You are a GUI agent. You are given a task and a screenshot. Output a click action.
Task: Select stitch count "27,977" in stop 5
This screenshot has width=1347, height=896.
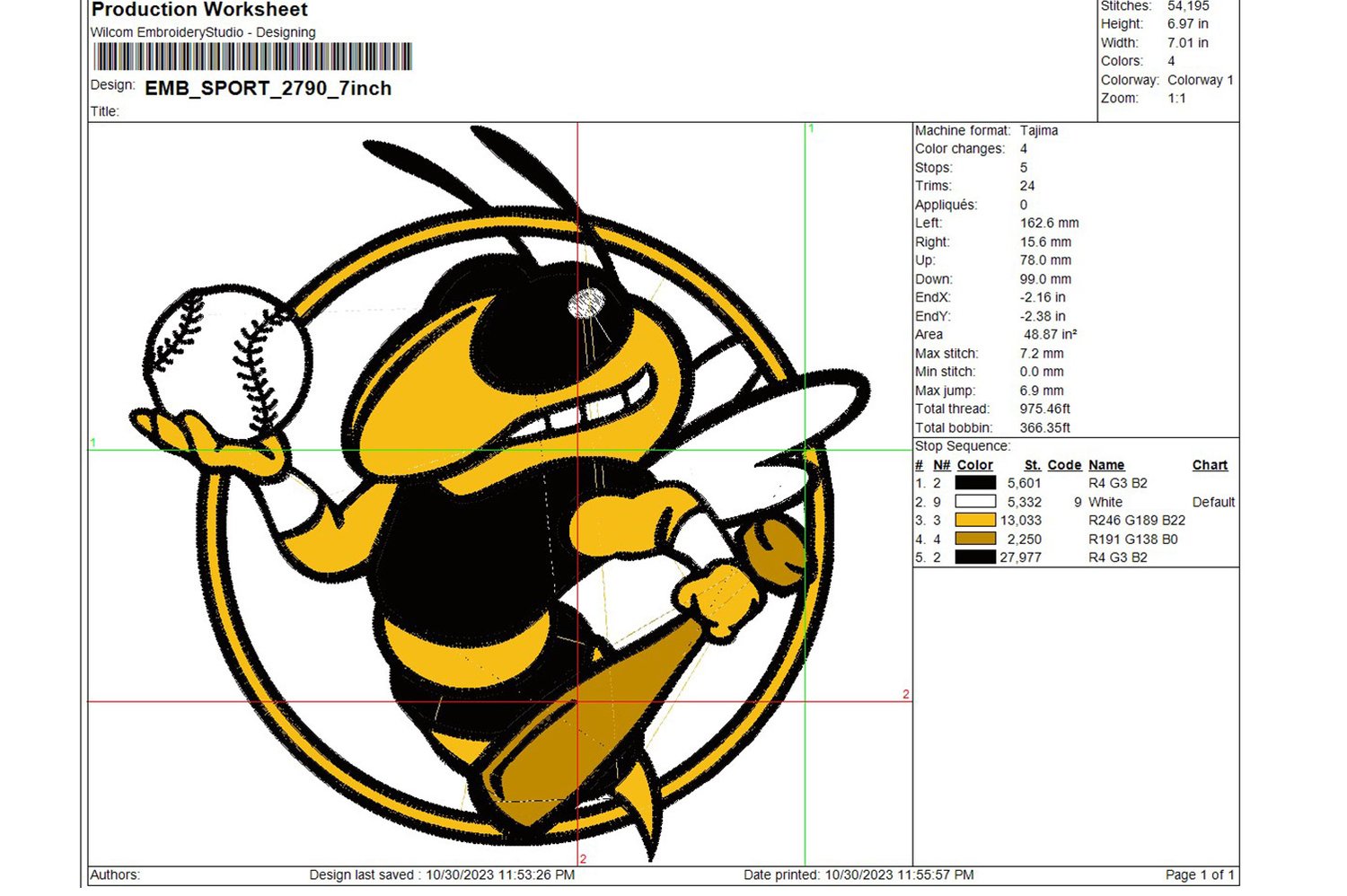point(1021,557)
